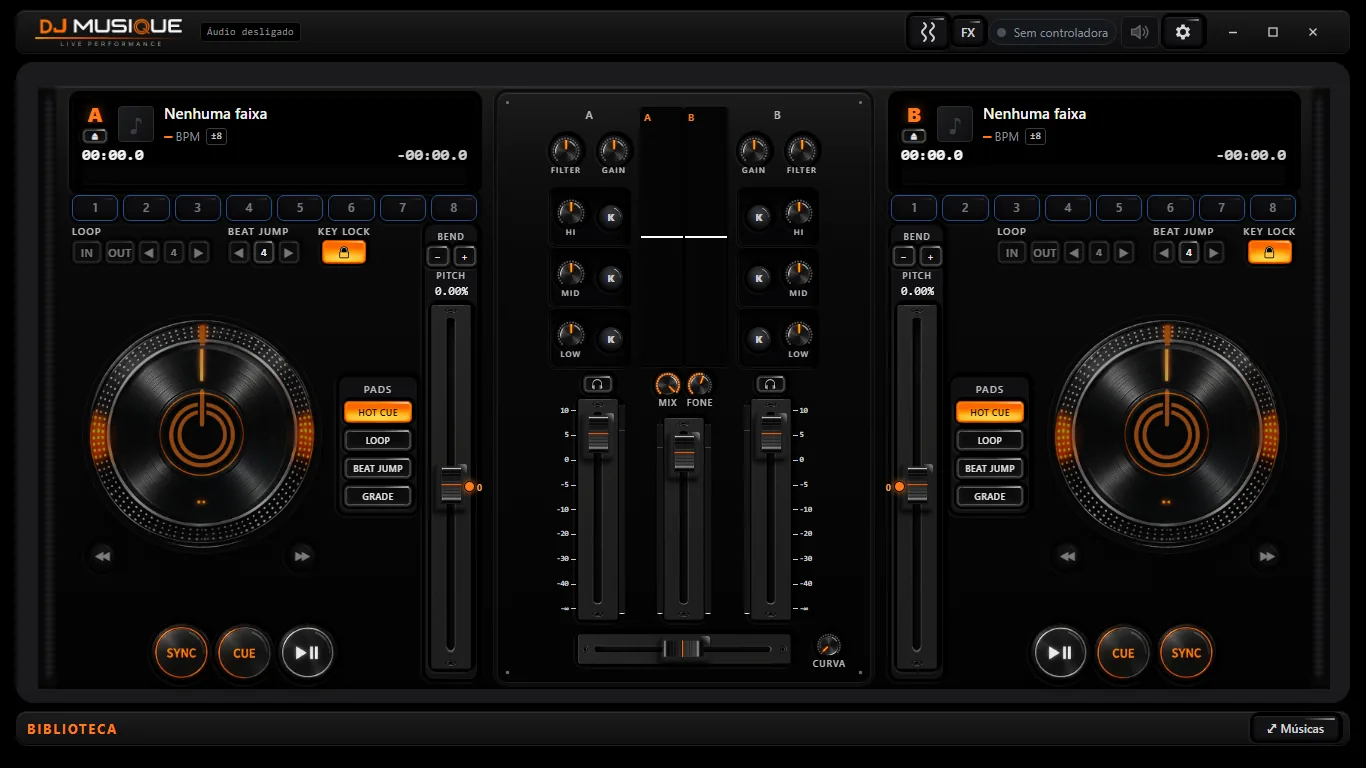The height and width of the screenshot is (768, 1366).
Task: Click deck A play/pause button
Action: coord(307,653)
